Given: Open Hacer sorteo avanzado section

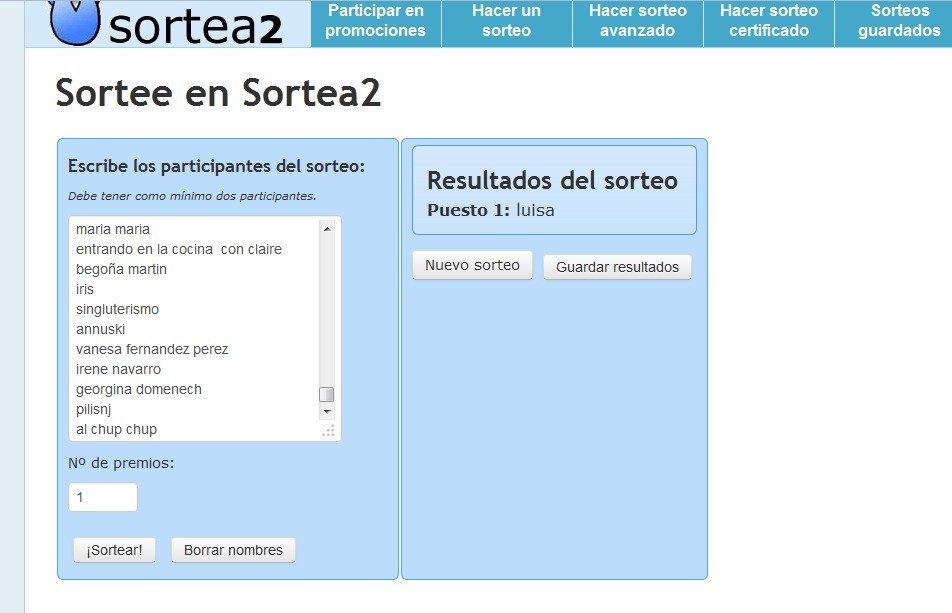Looking at the screenshot, I should pyautogui.click(x=638, y=21).
